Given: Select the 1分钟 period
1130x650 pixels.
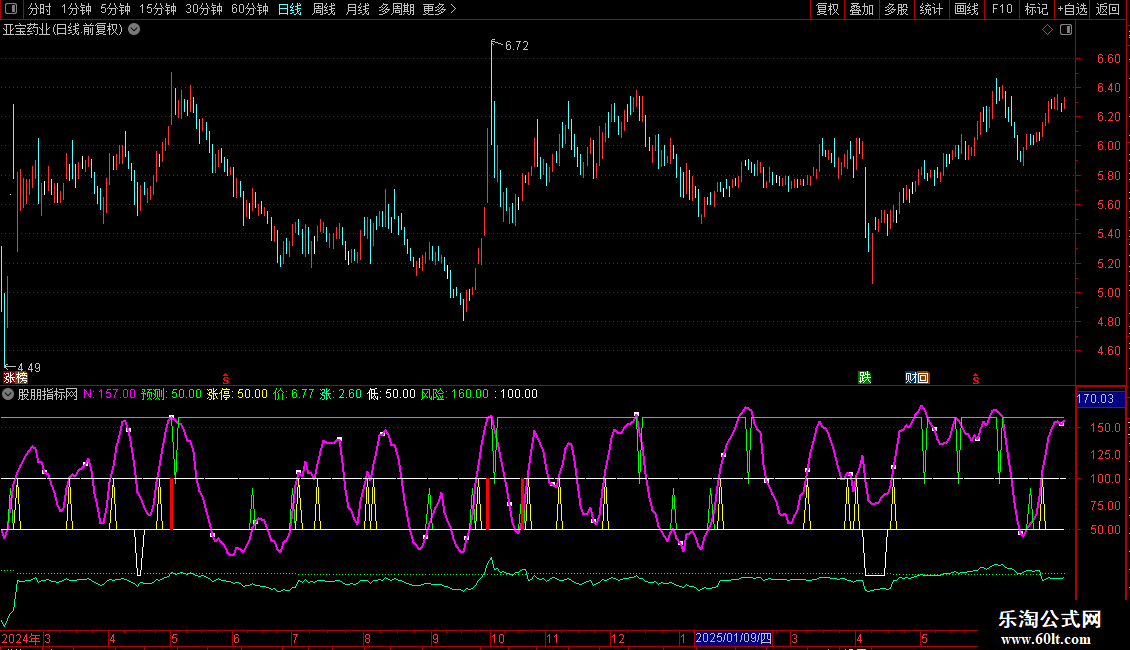Looking at the screenshot, I should coord(76,9).
